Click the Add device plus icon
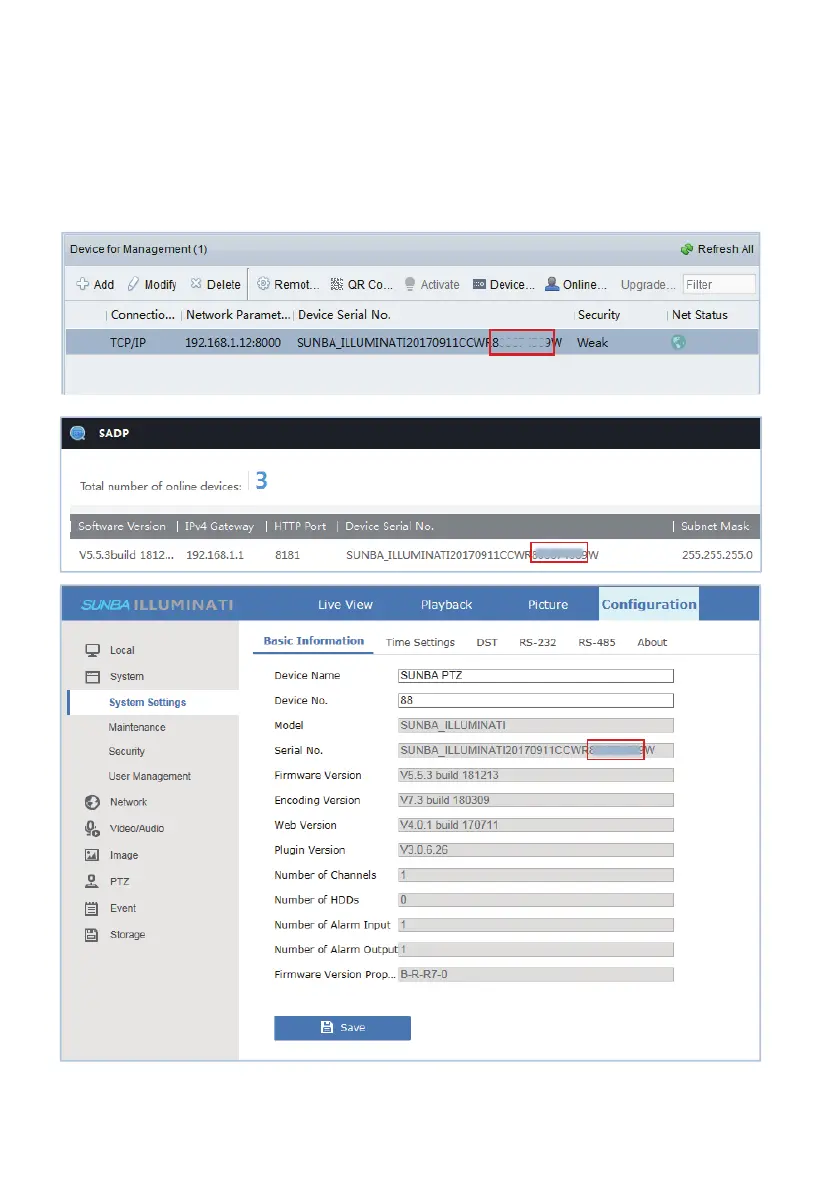 [83, 284]
